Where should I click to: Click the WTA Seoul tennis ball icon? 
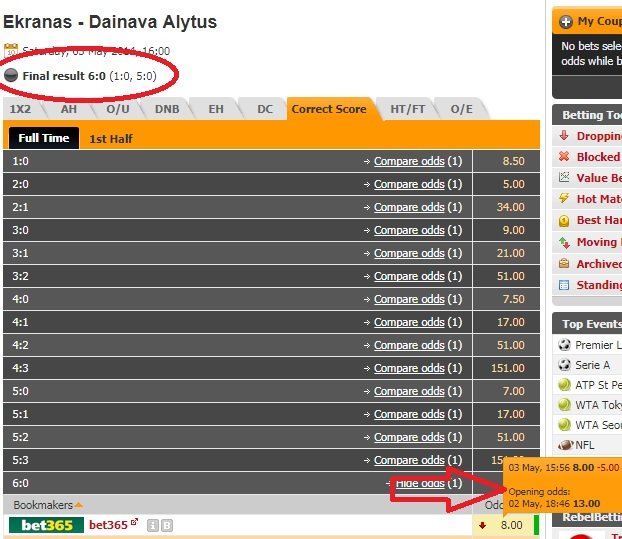click(564, 425)
